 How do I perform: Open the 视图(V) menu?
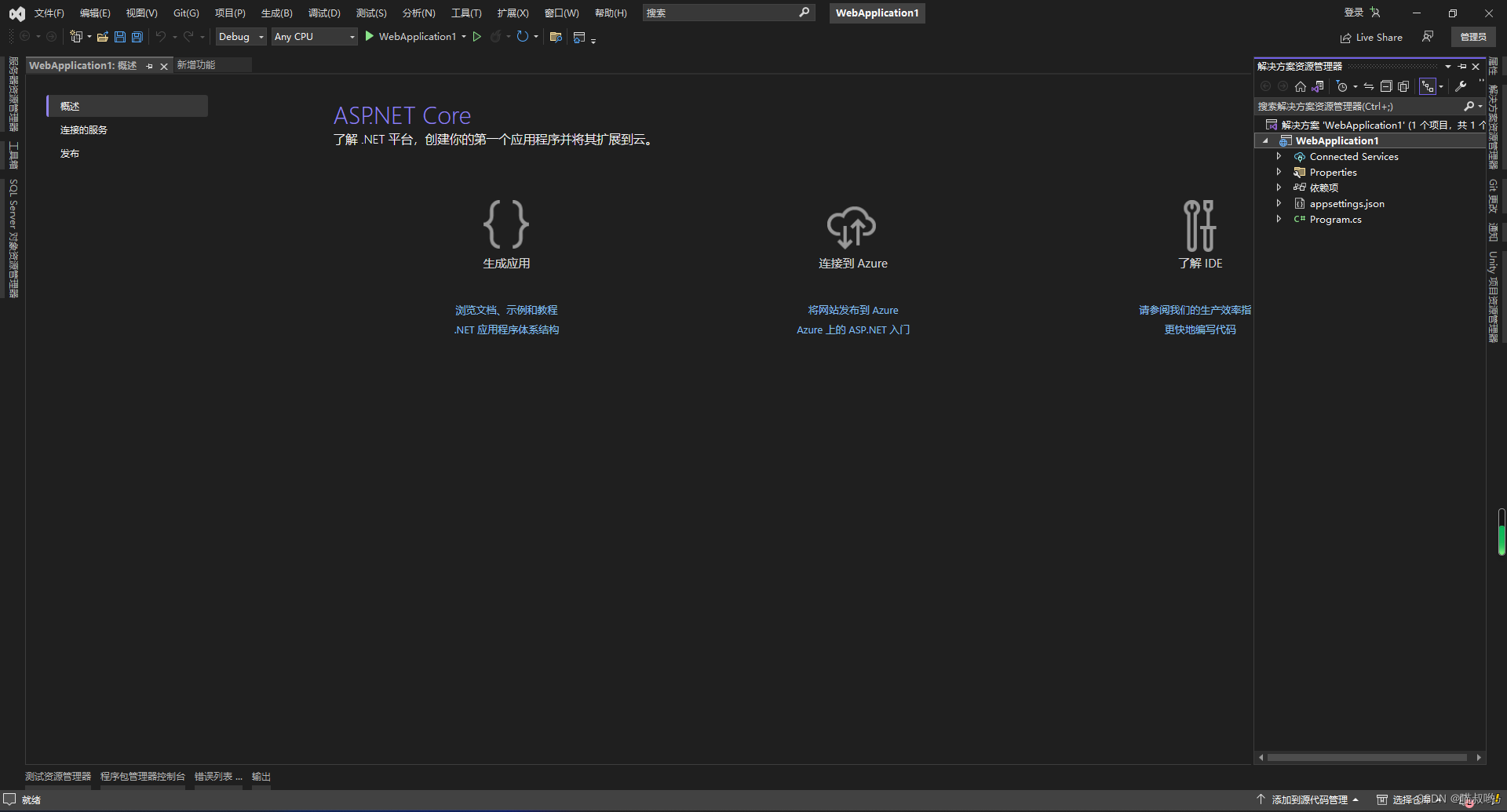(x=141, y=13)
